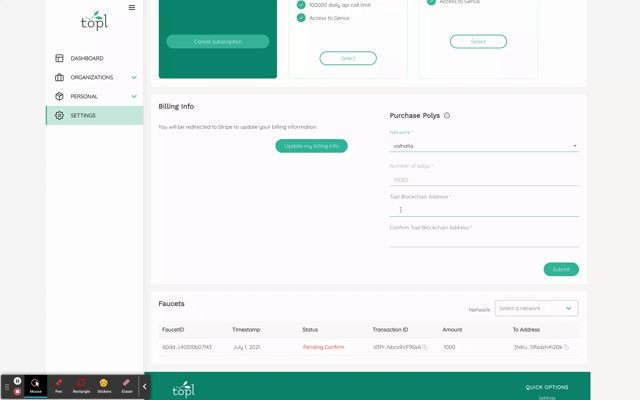Click the Organizations briefcase icon
The image size is (640, 400).
click(x=59, y=77)
